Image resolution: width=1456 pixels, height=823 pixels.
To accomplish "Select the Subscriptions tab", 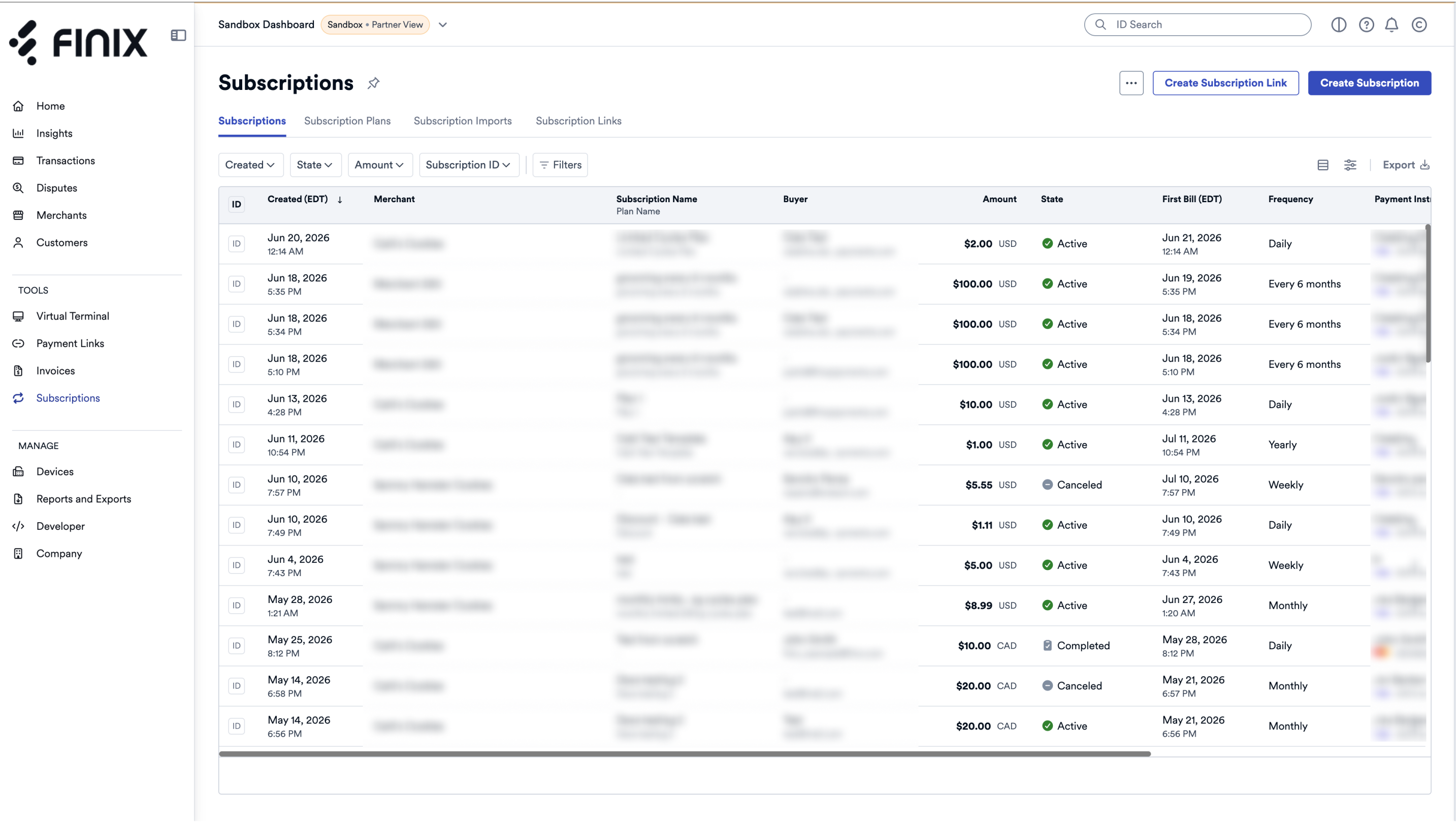I will 252,121.
